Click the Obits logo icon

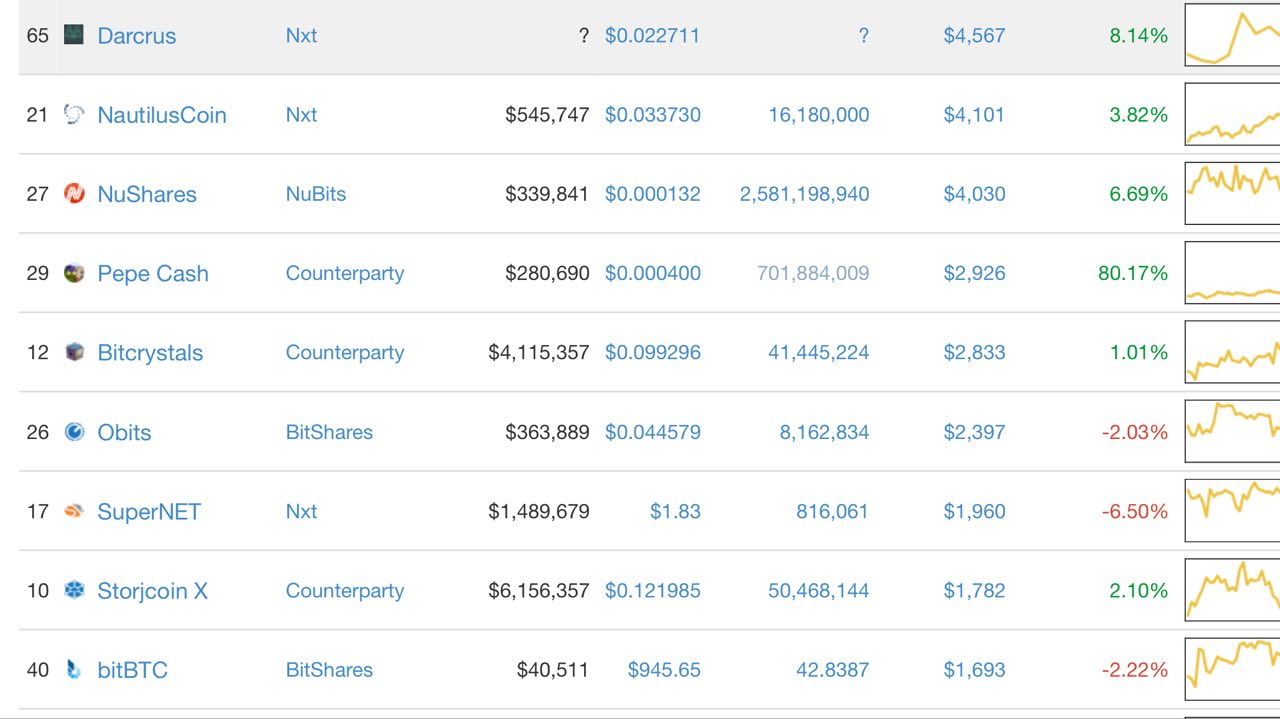click(74, 431)
